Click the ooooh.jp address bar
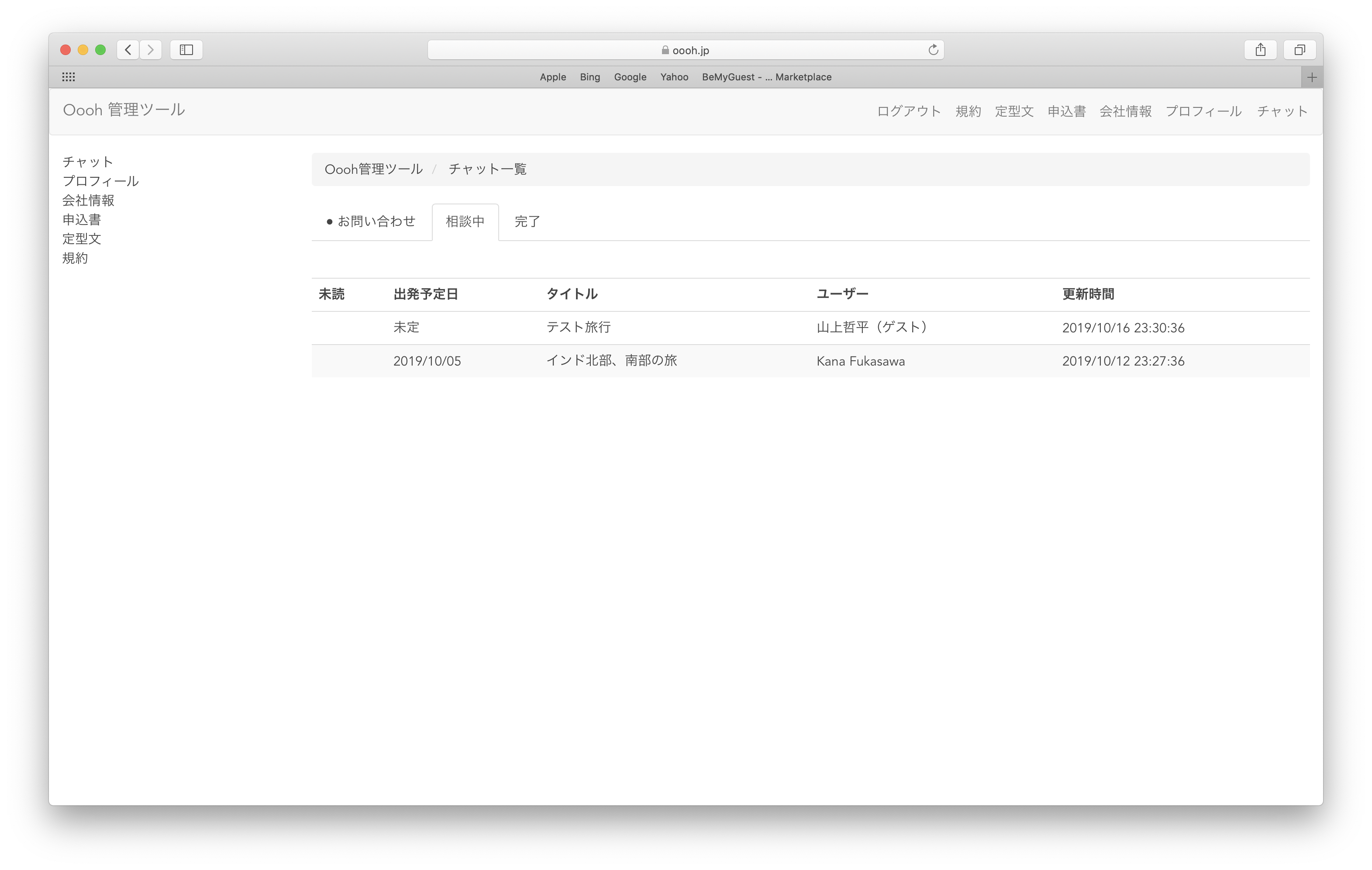Image resolution: width=1372 pixels, height=870 pixels. 686,49
